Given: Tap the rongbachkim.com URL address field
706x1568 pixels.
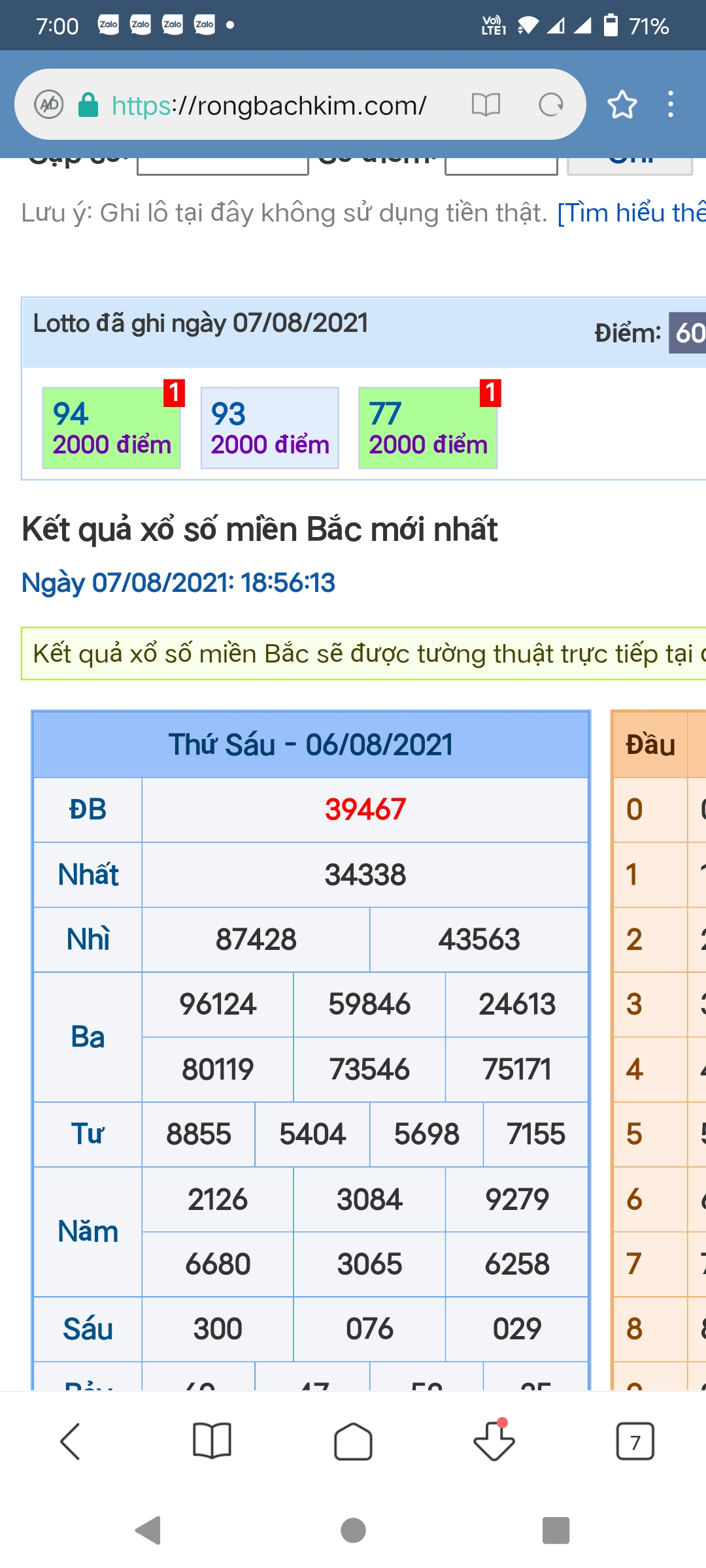Looking at the screenshot, I should (x=269, y=105).
